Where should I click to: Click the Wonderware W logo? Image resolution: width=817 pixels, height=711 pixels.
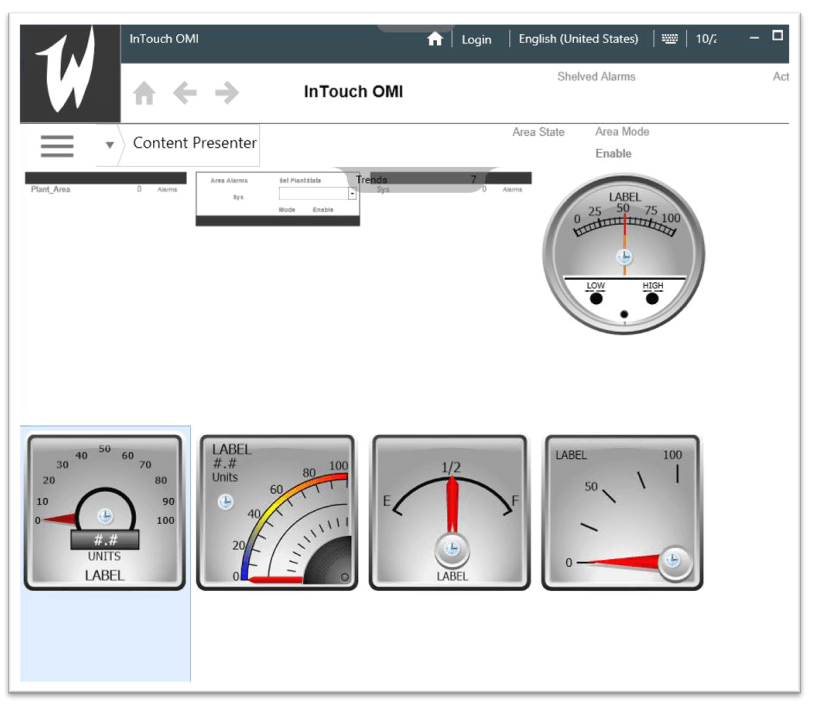70,70
